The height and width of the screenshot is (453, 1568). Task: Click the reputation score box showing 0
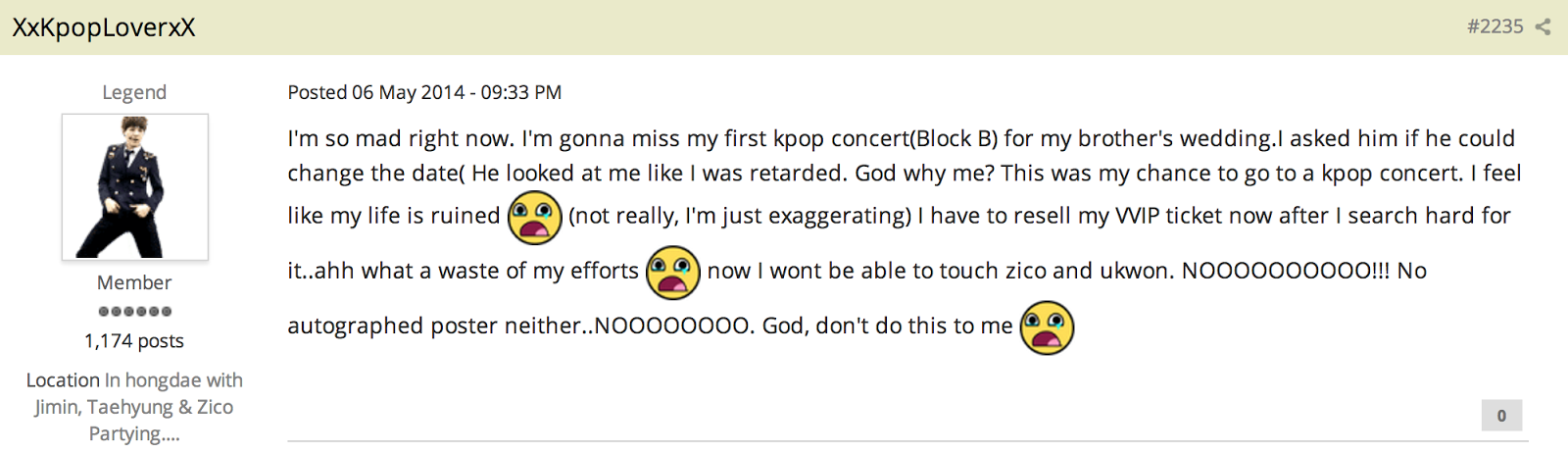tap(1501, 416)
